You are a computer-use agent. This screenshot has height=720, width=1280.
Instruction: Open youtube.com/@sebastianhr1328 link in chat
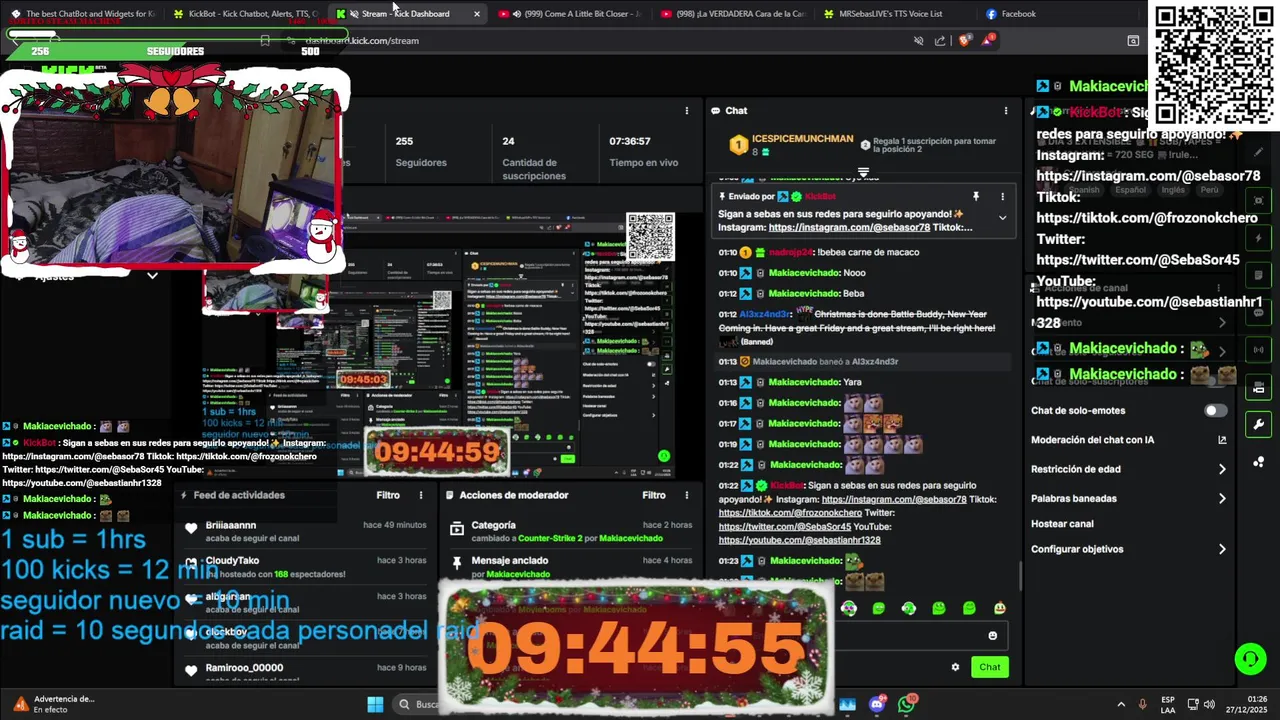(x=799, y=541)
